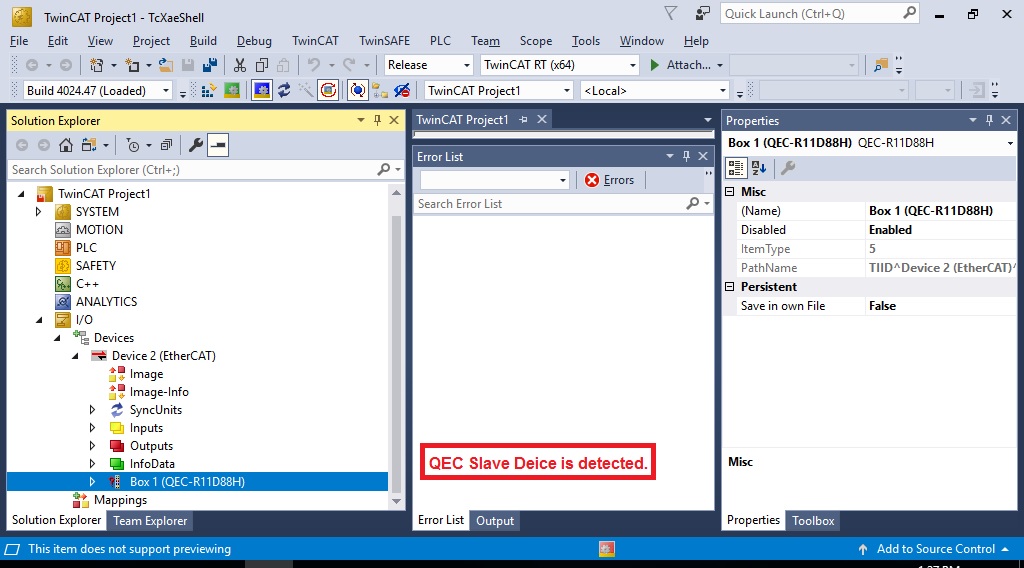Viewport: 1024px width, 568px height.
Task: Click the Property Pages wrench icon
Action: [x=788, y=168]
